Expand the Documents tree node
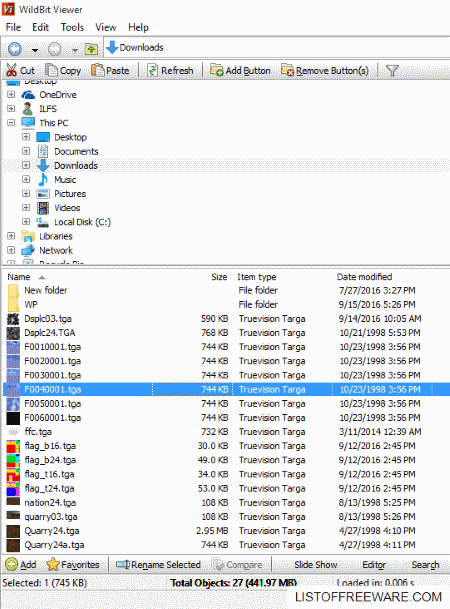This screenshot has height=609, width=450. tap(26, 151)
